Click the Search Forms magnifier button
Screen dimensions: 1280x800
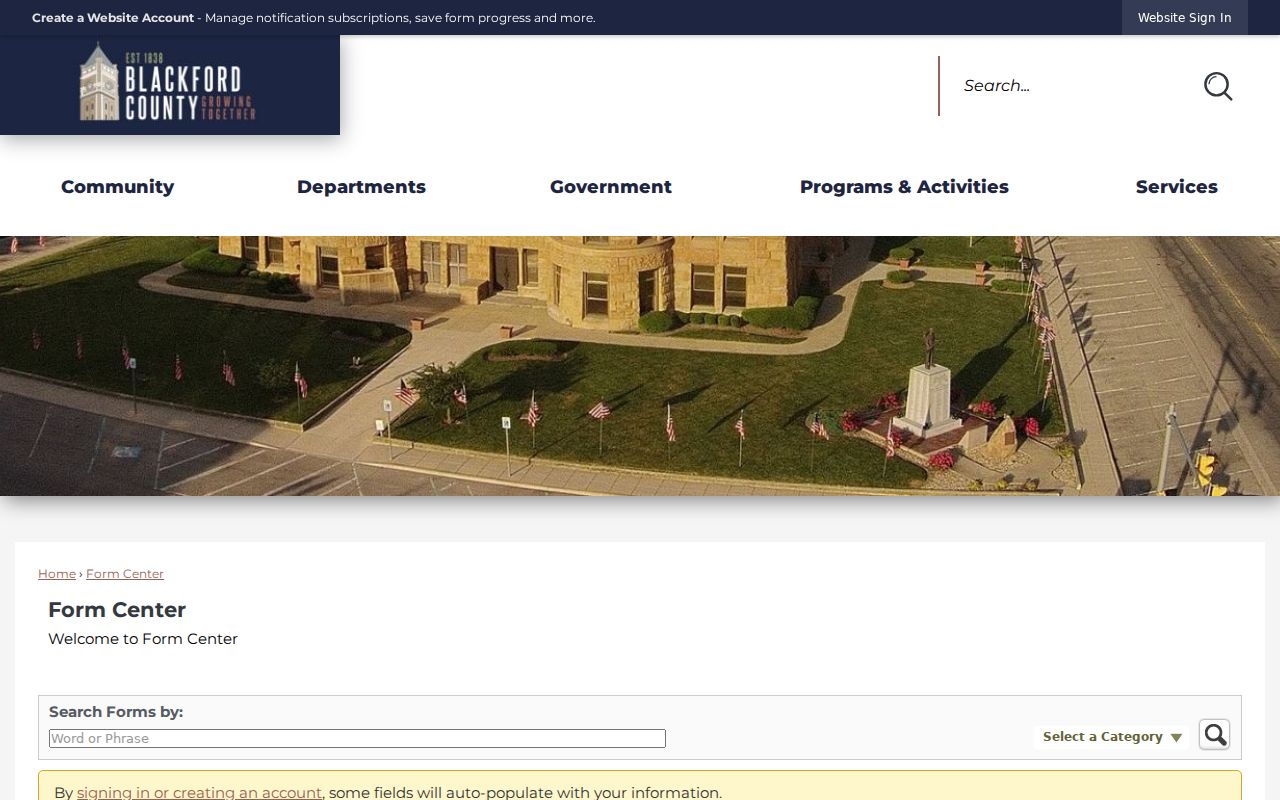(1214, 735)
